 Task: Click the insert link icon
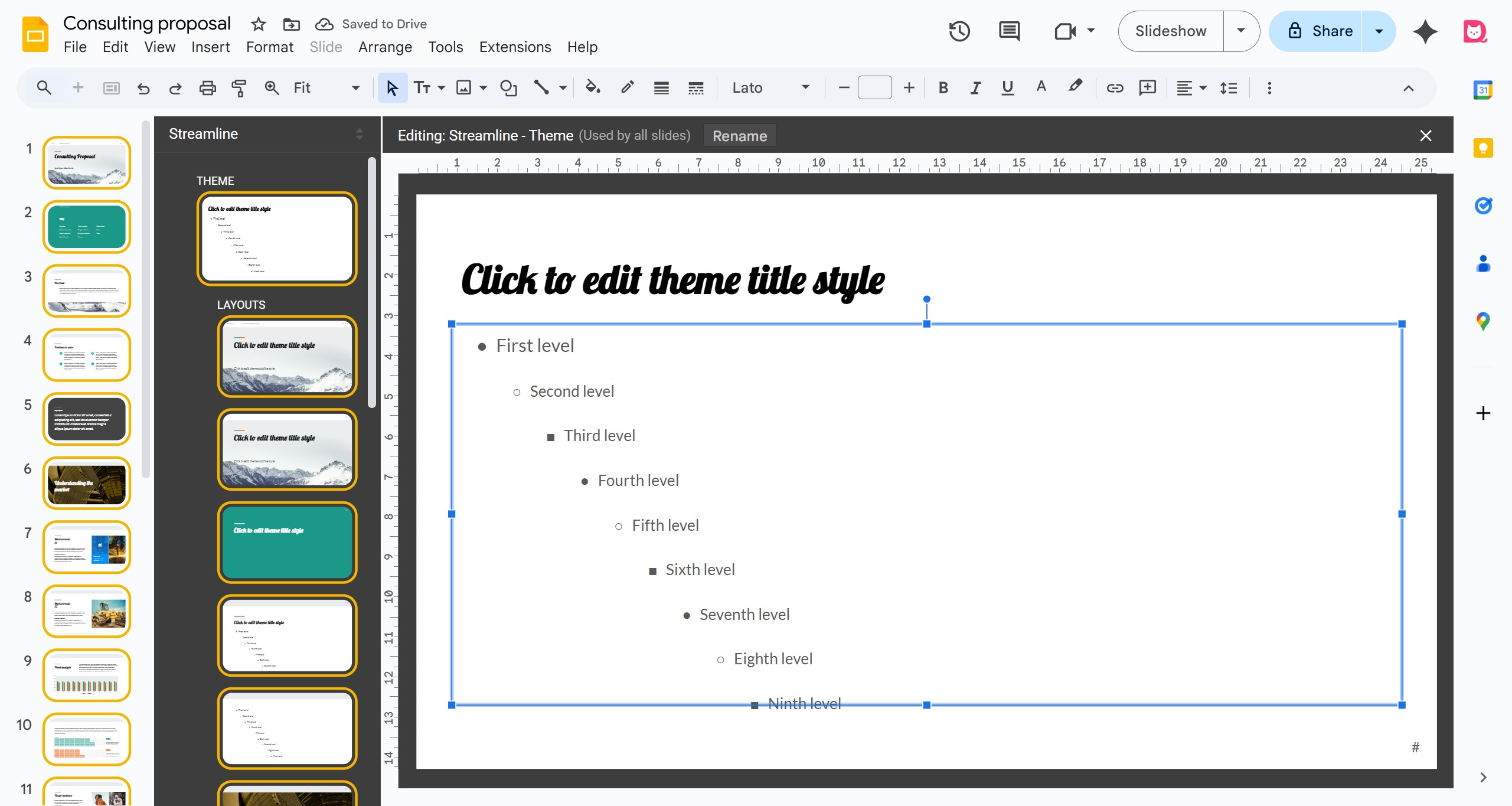pos(1115,88)
